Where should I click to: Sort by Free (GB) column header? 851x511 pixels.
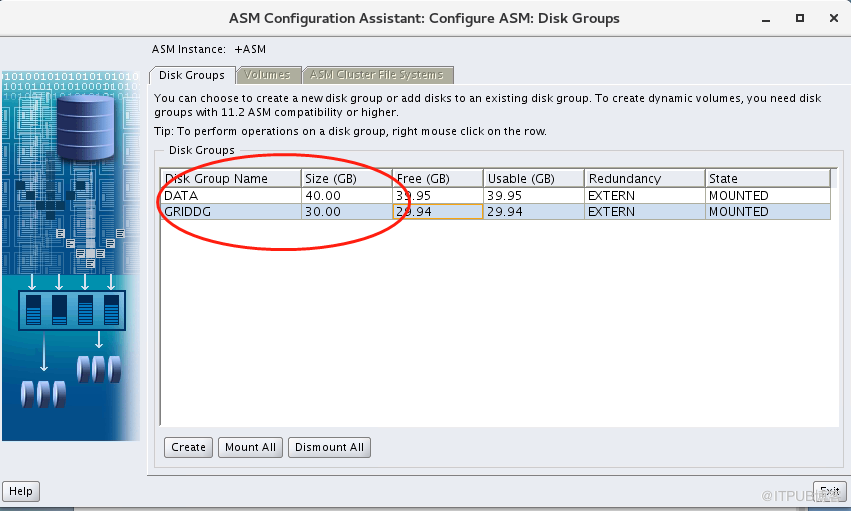pos(437,178)
